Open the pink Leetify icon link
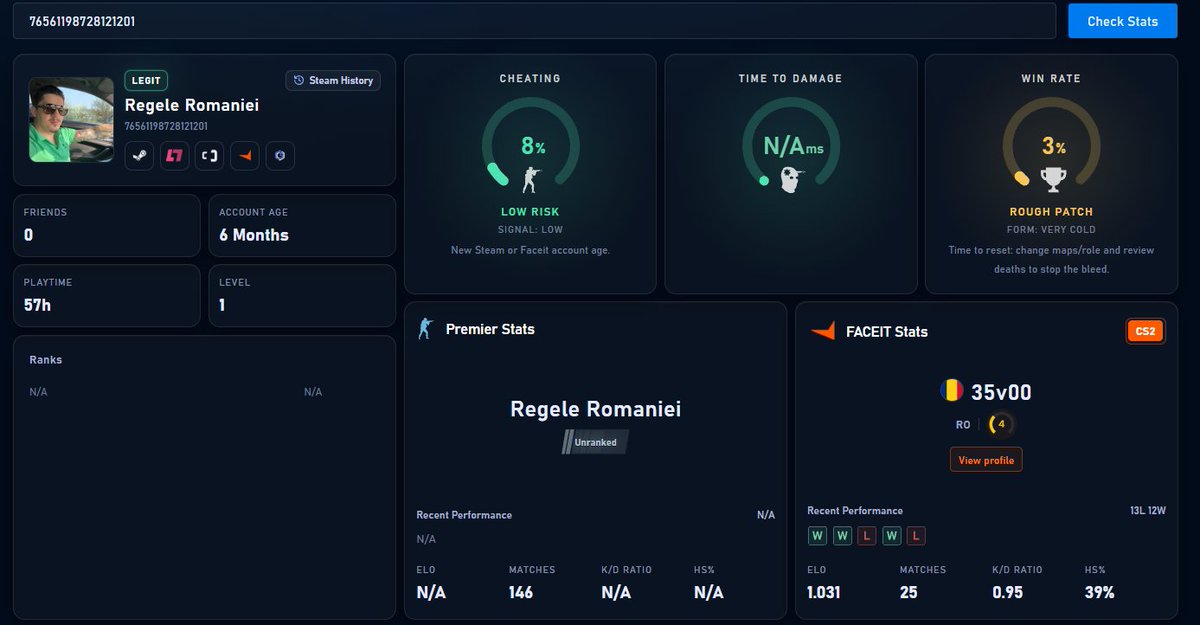Screen dimensions: 1200x625 174,156
